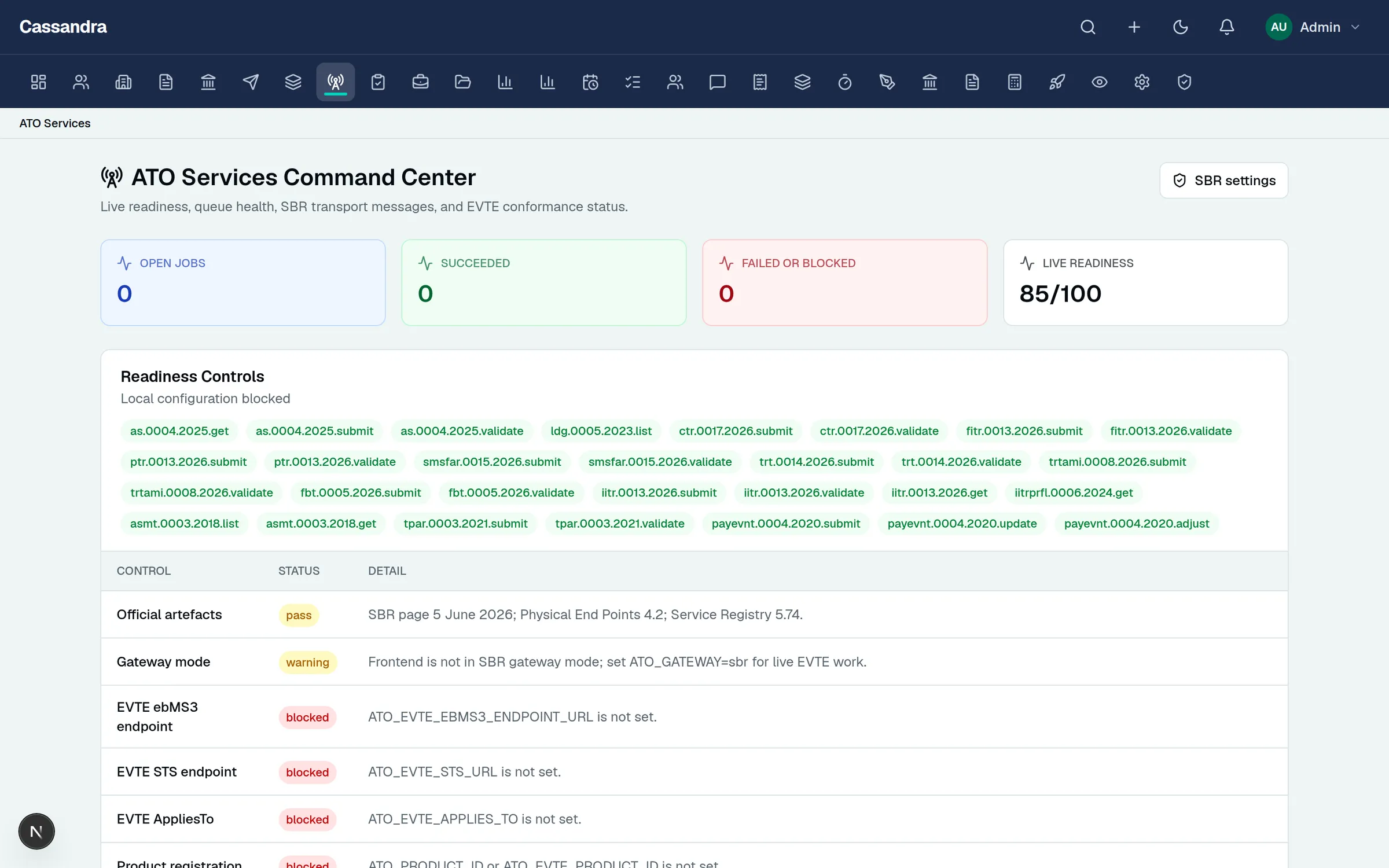The width and height of the screenshot is (1389, 868).
Task: Click the briefcase nav icon
Action: point(420,82)
